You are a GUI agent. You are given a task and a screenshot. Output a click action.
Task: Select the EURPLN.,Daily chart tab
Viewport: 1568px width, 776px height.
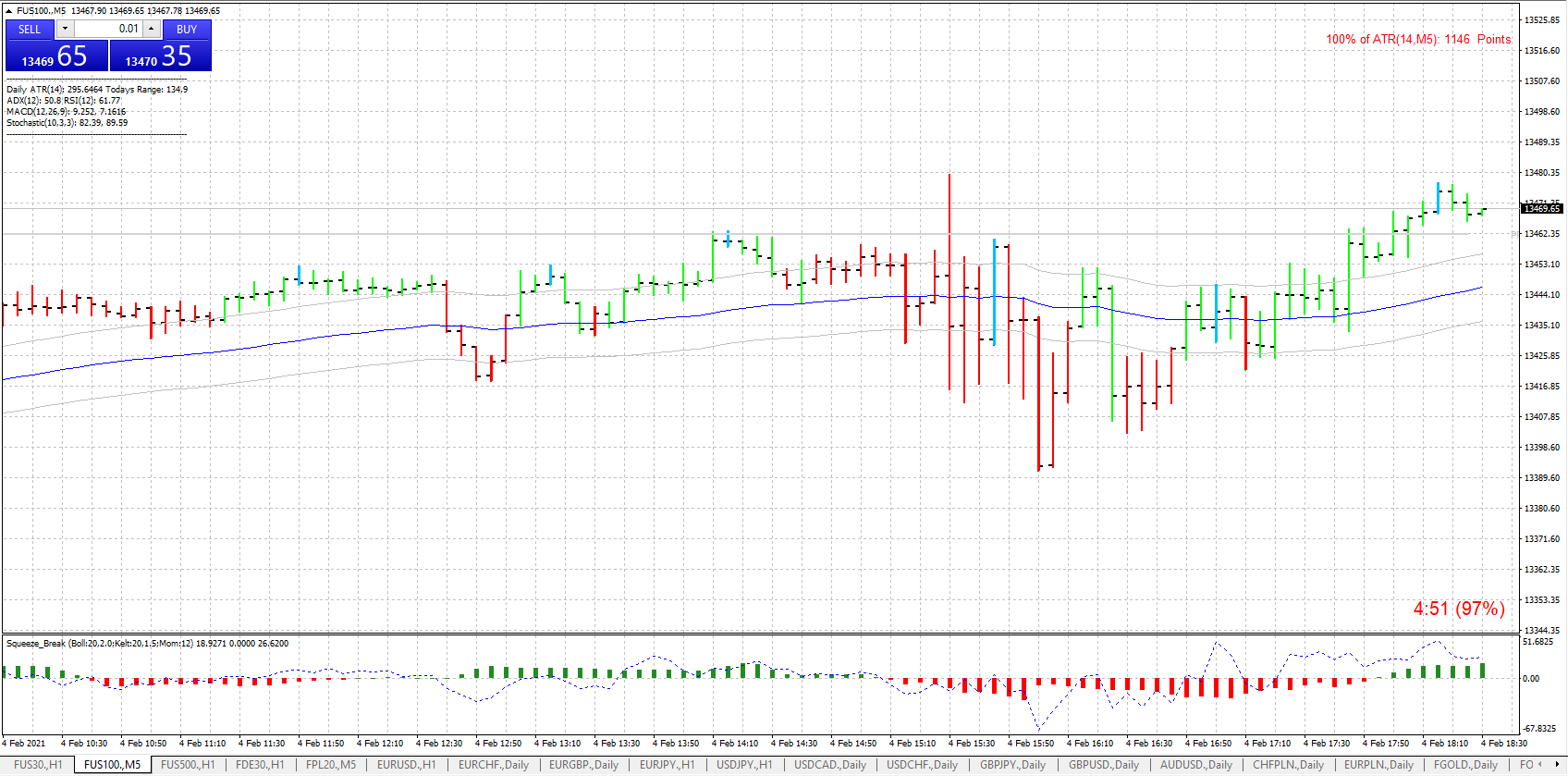coord(1378,765)
